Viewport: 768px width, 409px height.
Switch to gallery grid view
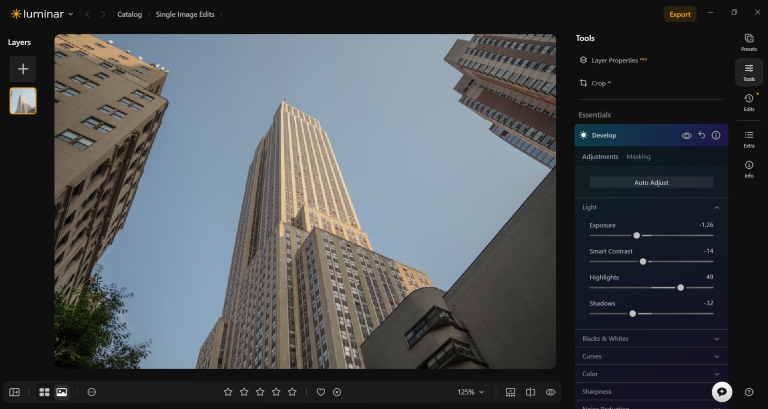pyautogui.click(x=45, y=392)
